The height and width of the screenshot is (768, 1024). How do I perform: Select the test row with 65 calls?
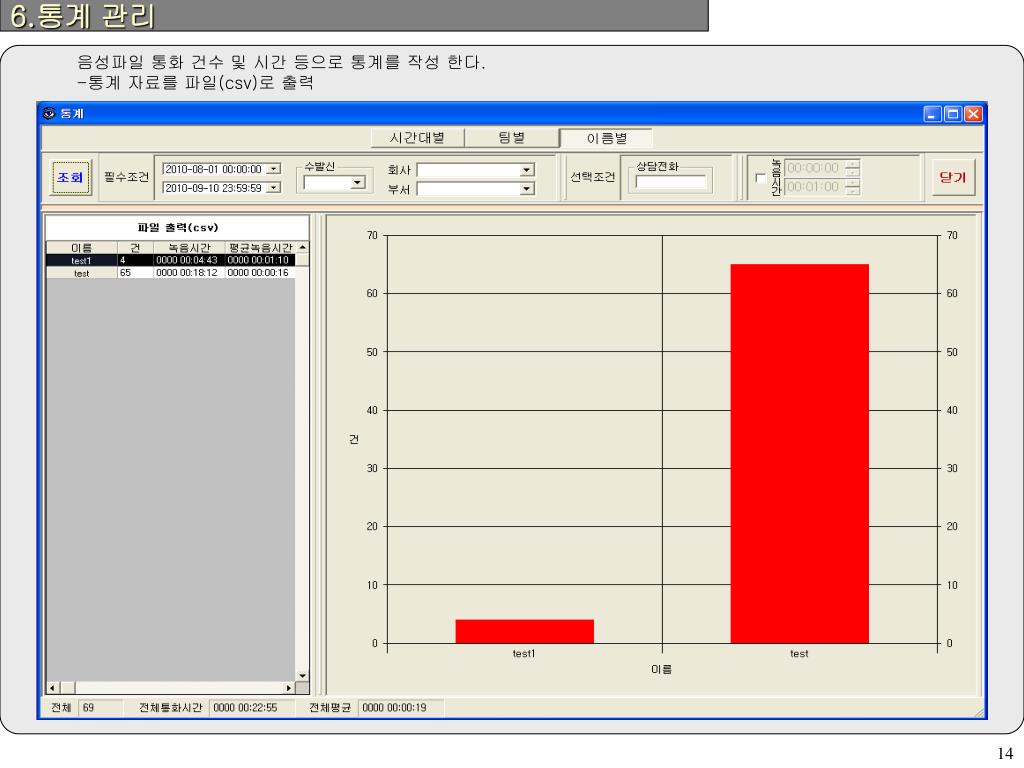click(x=171, y=272)
